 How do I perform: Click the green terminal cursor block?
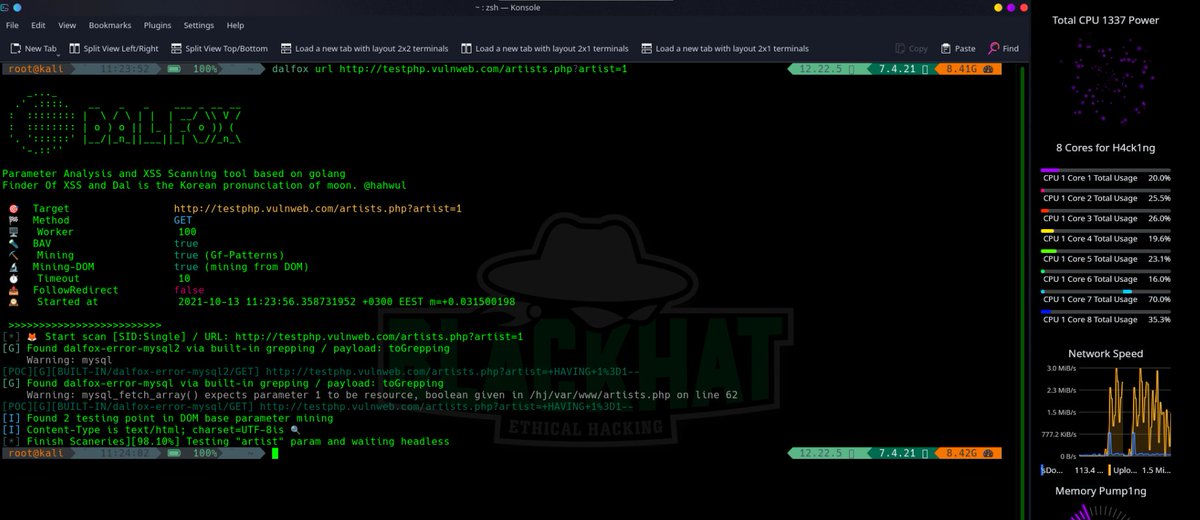coord(274,453)
